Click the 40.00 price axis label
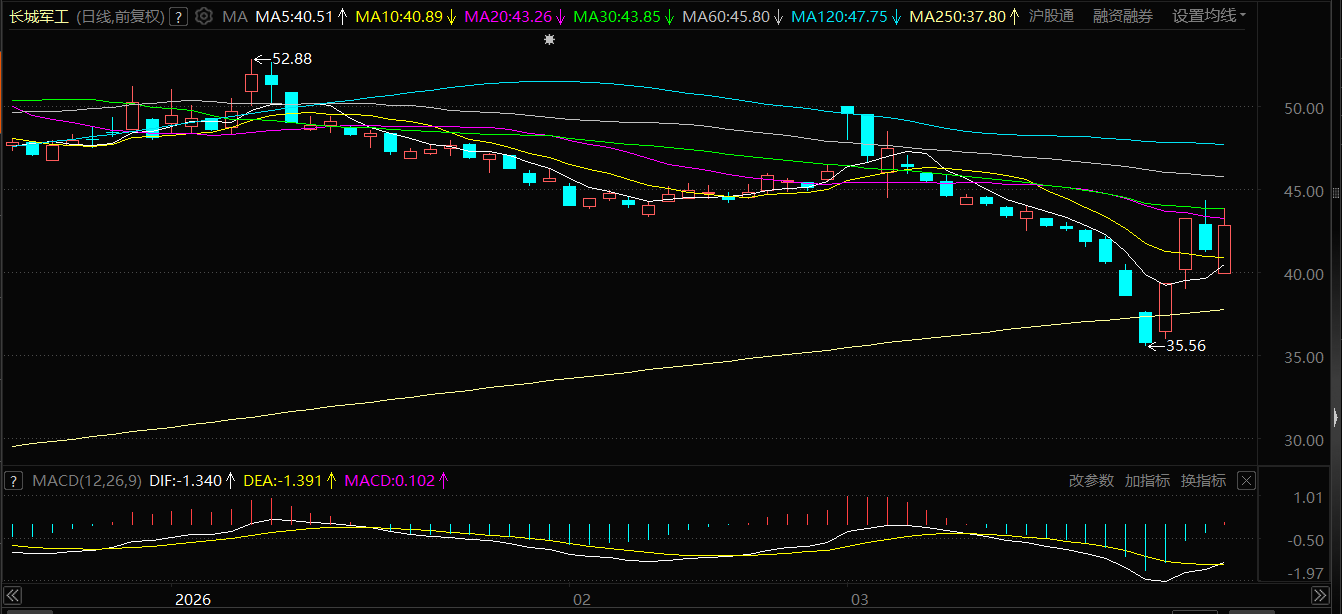 1305,274
